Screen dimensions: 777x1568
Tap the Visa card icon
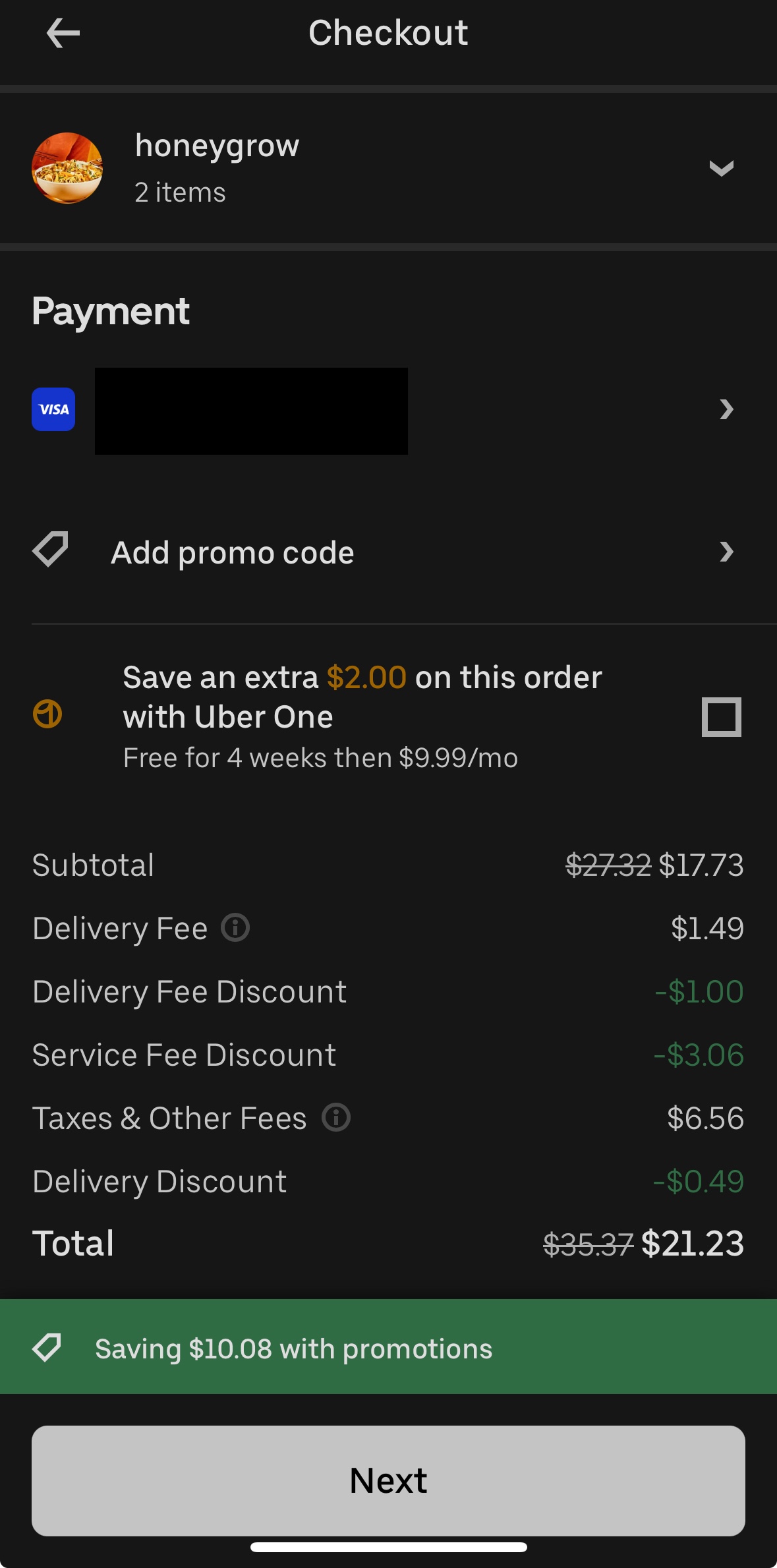[53, 409]
